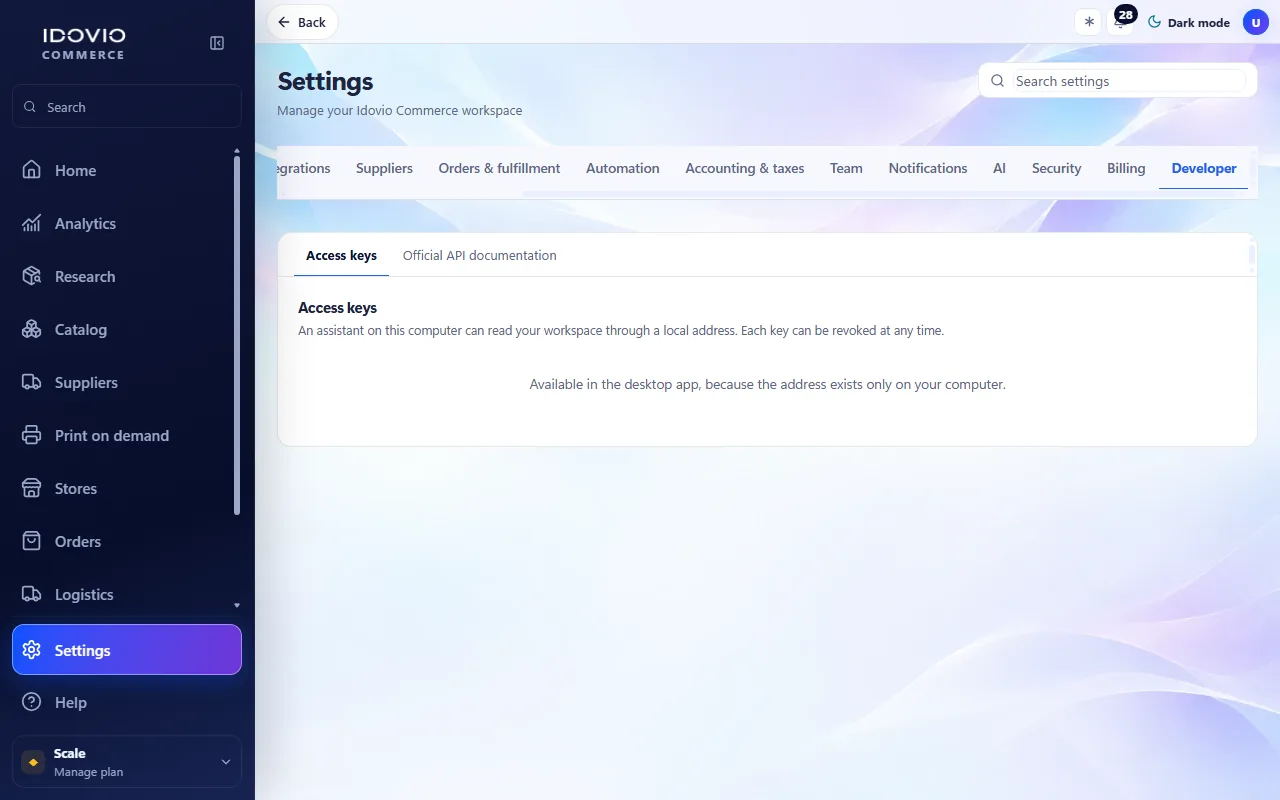
Task: Click the Settings gear in the sidebar
Action: pyautogui.click(x=32, y=650)
